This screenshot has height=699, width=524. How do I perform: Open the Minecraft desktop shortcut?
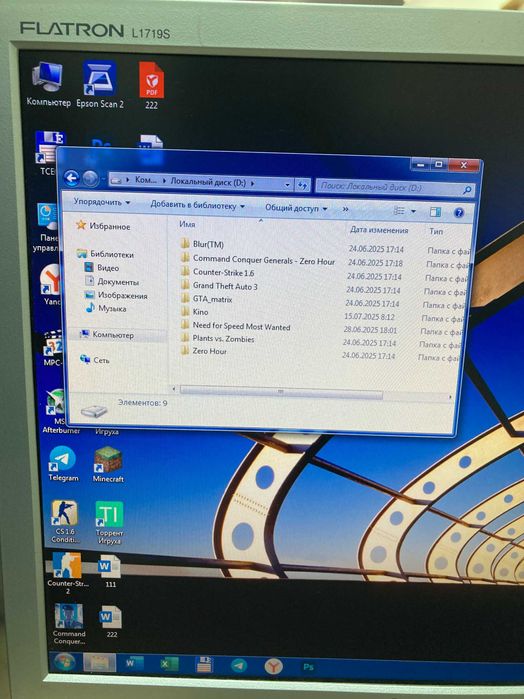[x=108, y=465]
